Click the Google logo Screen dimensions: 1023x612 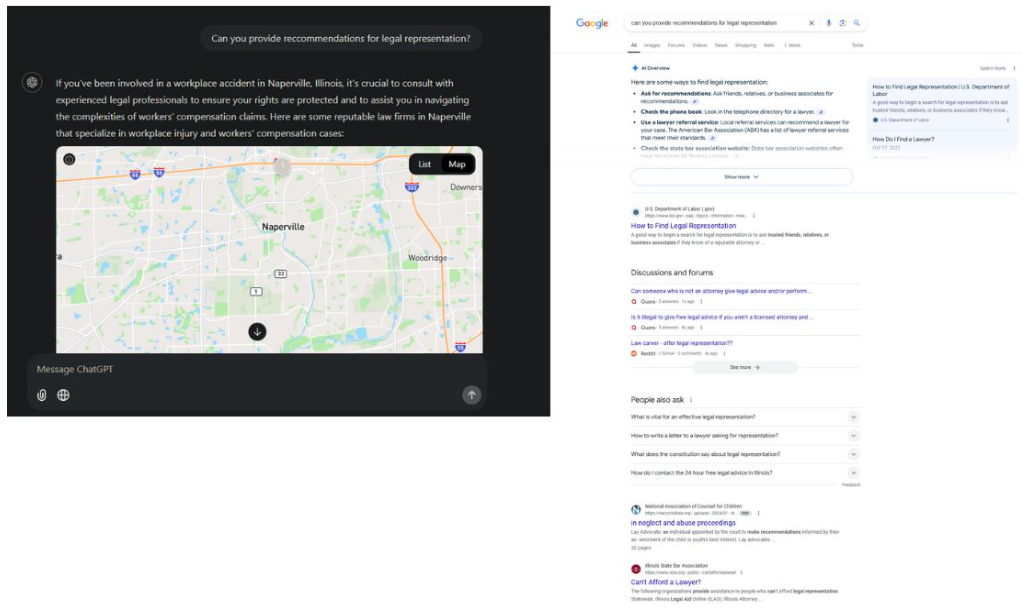click(x=592, y=23)
